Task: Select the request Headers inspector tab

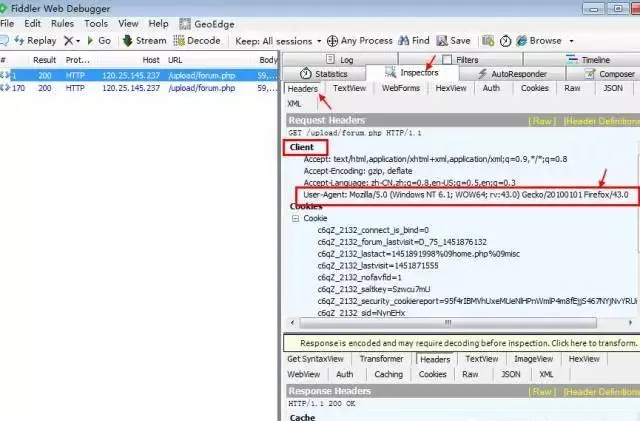Action: (x=302, y=89)
